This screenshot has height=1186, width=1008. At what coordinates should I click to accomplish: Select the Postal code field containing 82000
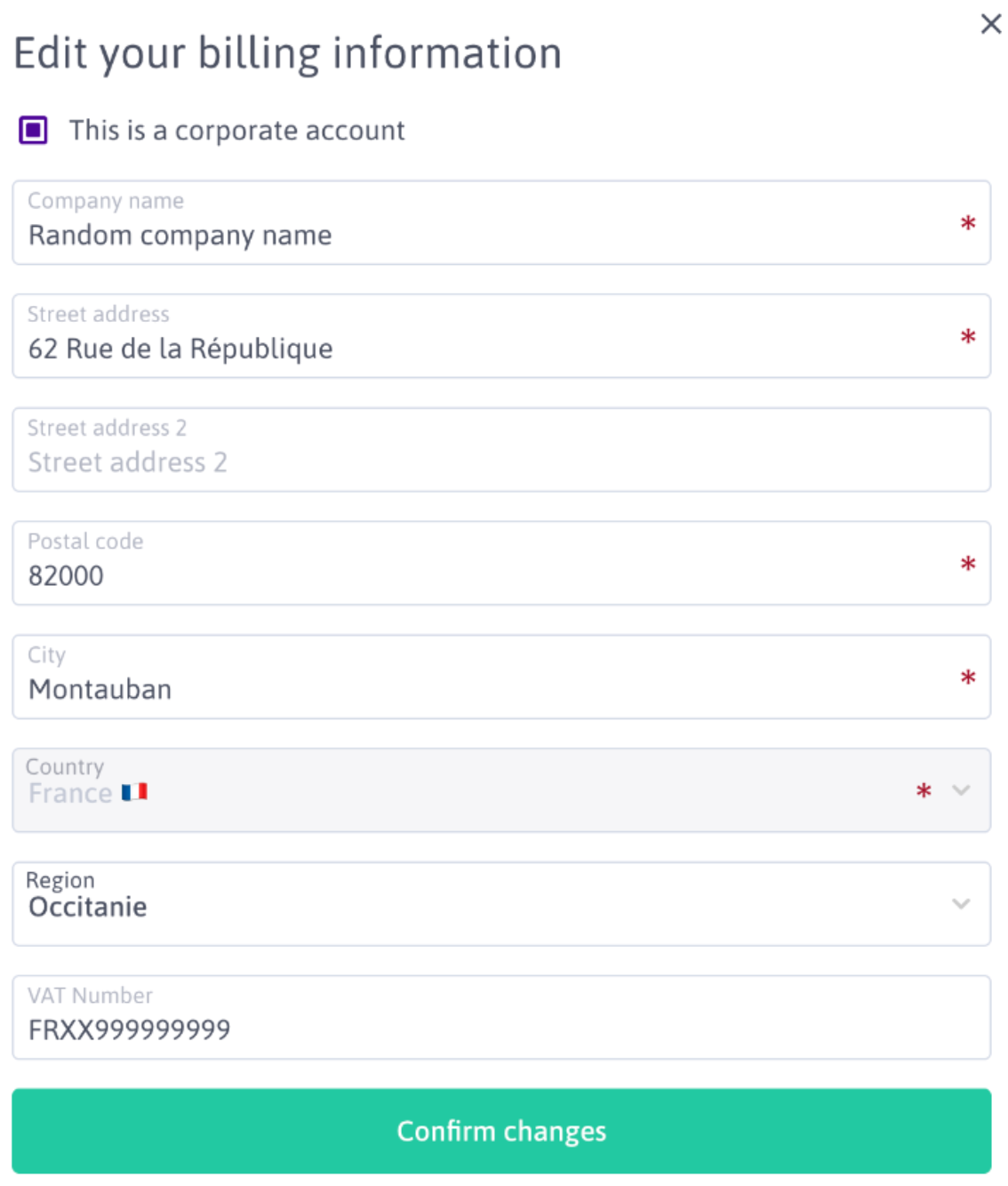click(480, 575)
